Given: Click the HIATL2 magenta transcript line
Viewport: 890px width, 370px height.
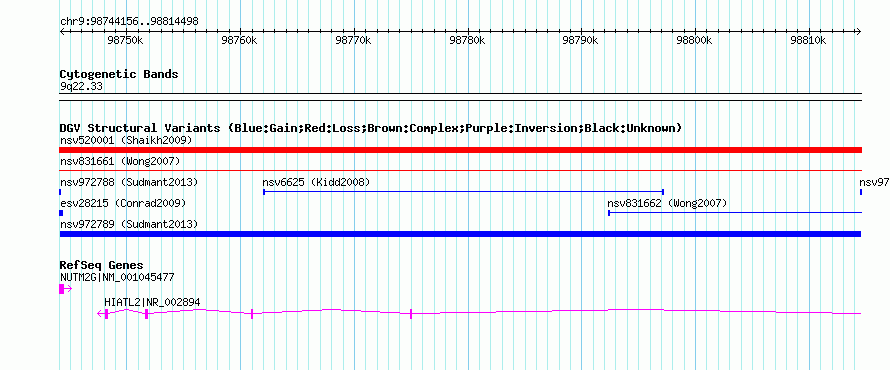Looking at the screenshot, I should [480, 312].
